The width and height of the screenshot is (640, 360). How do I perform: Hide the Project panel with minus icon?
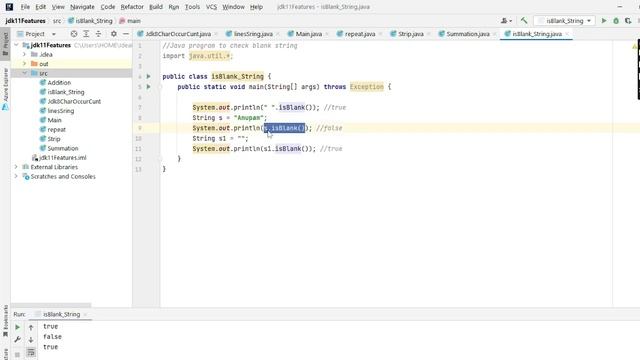click(126, 34)
